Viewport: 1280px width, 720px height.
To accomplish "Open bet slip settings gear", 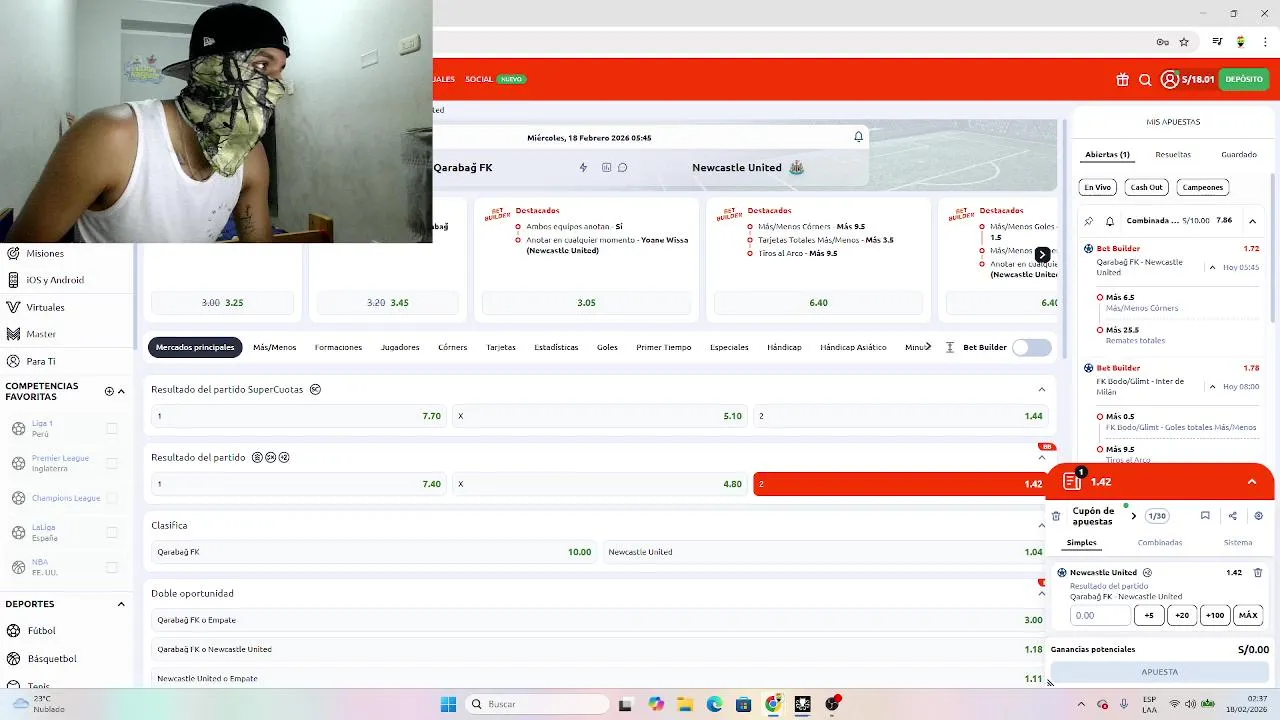I will tap(1258, 516).
